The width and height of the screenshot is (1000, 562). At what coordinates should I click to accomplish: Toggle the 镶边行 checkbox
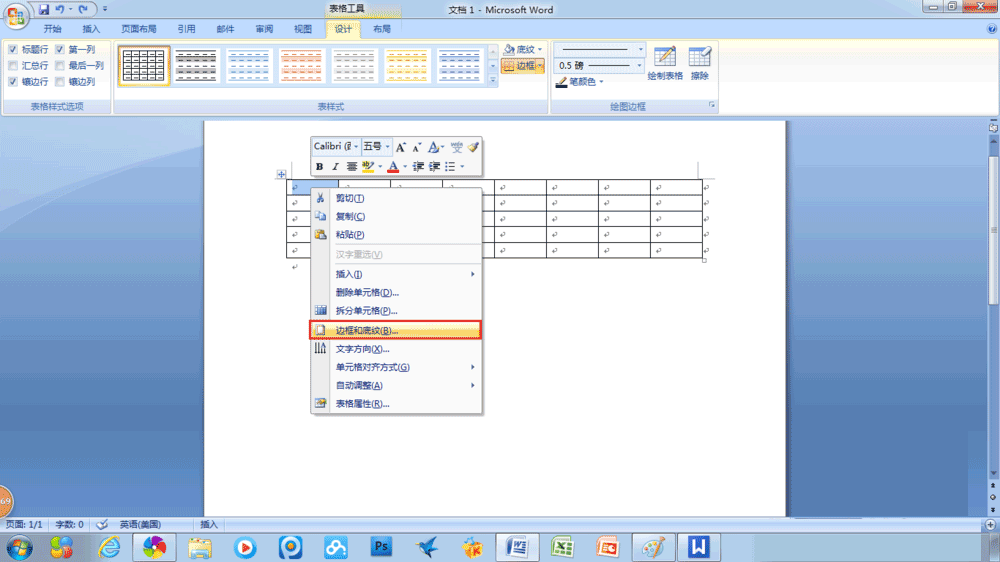pyautogui.click(x=13, y=82)
